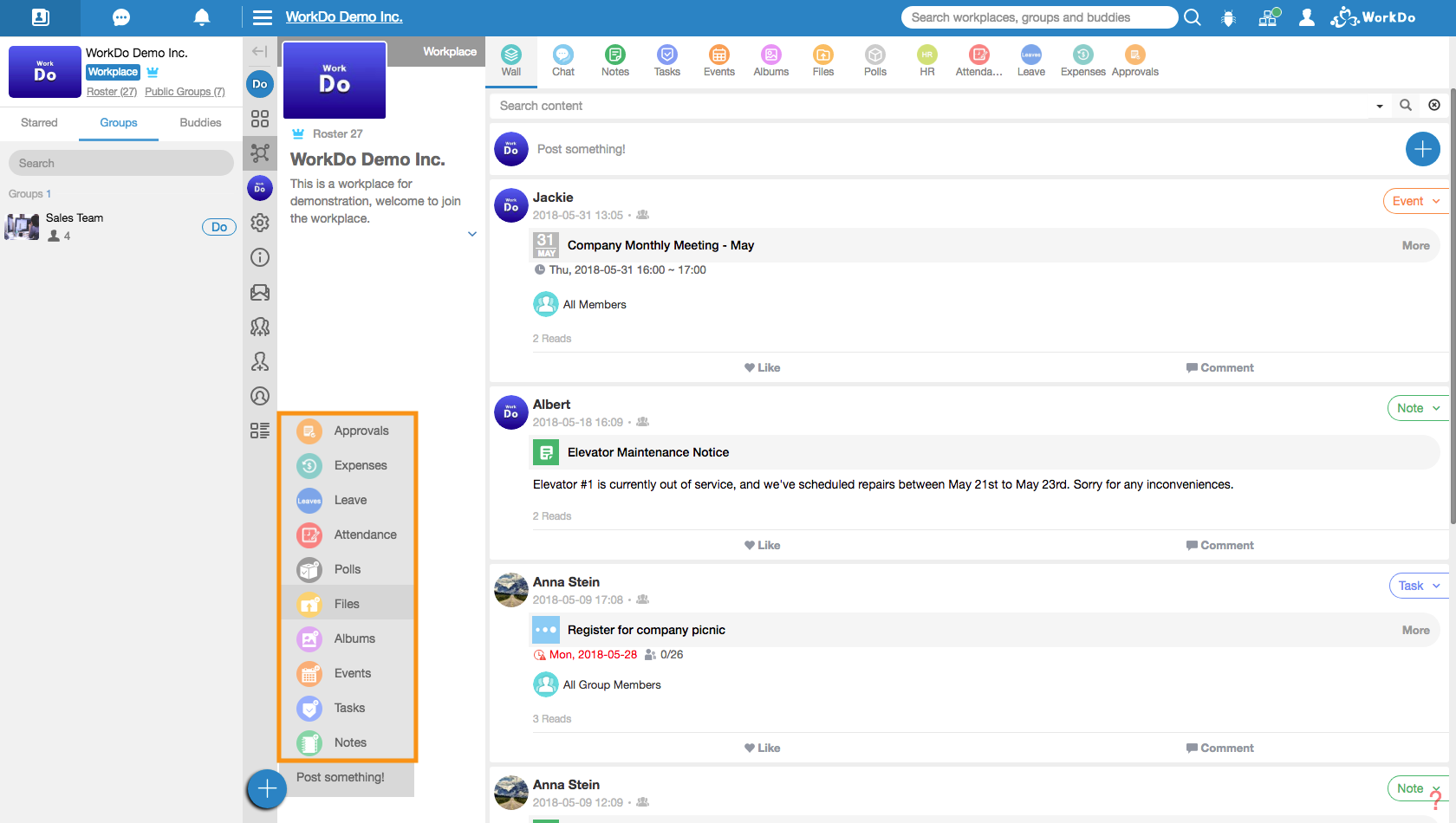Clear the content search with the X icon
Image resolution: width=1456 pixels, height=823 pixels.
(1434, 105)
